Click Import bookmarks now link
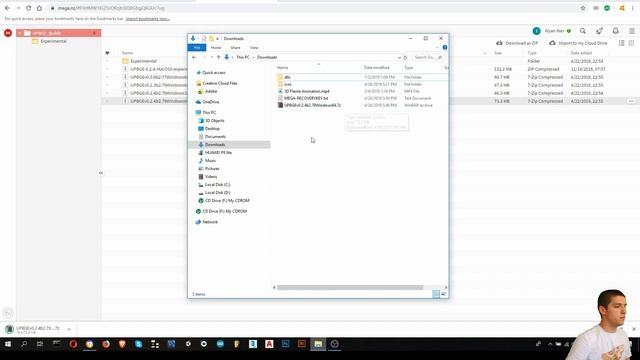The width and height of the screenshot is (640, 360). point(147,19)
